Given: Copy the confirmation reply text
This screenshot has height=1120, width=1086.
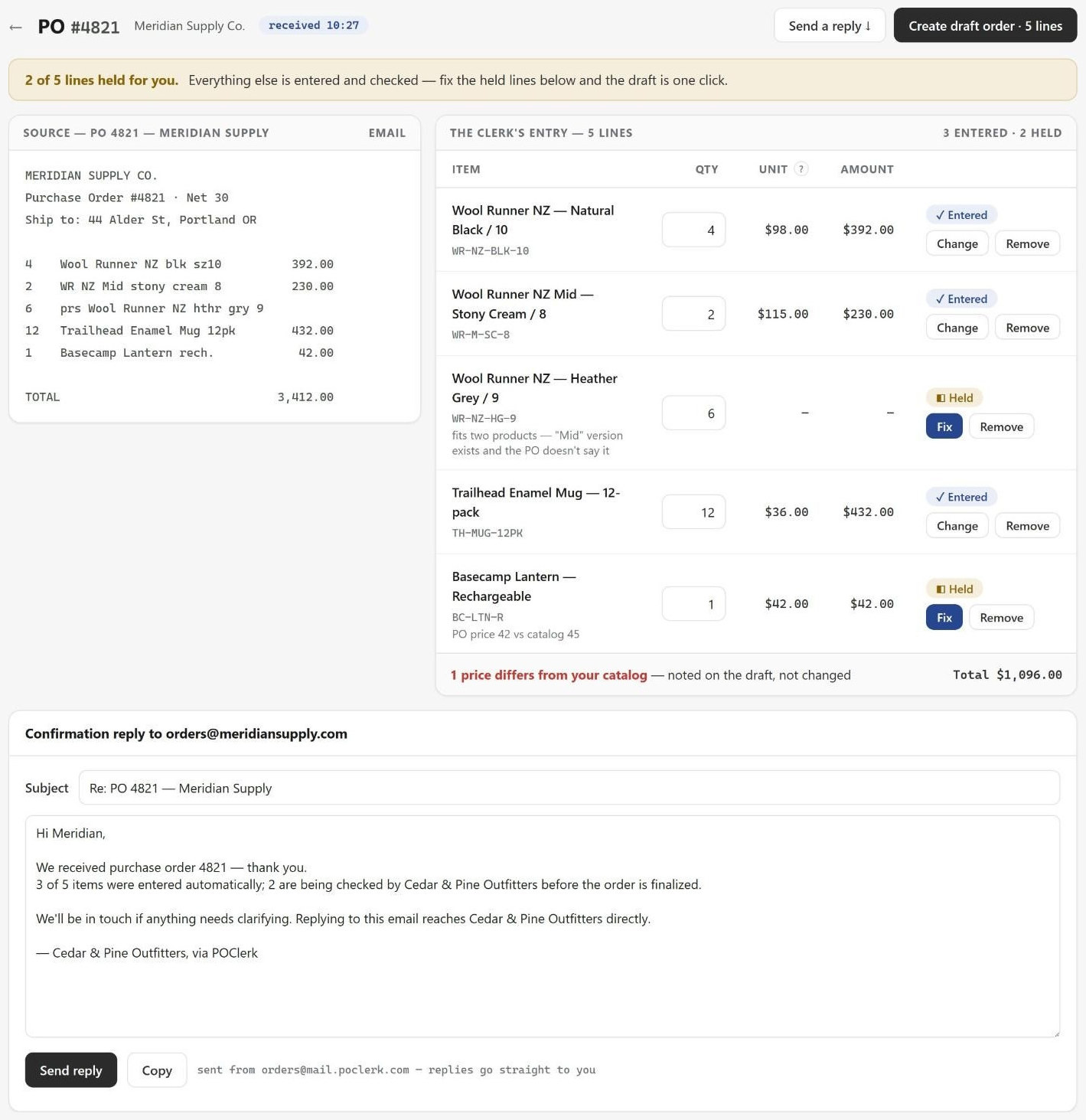Looking at the screenshot, I should (x=157, y=1070).
